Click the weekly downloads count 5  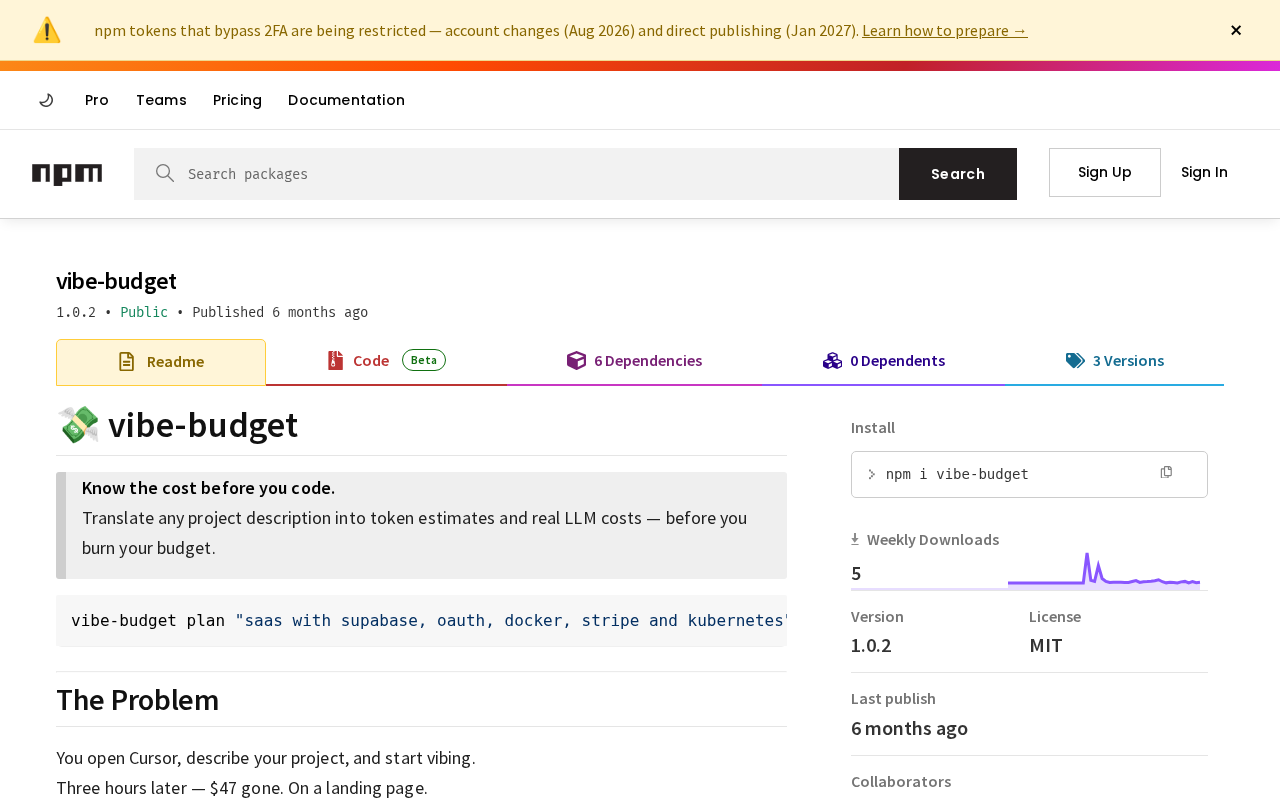[x=856, y=573]
